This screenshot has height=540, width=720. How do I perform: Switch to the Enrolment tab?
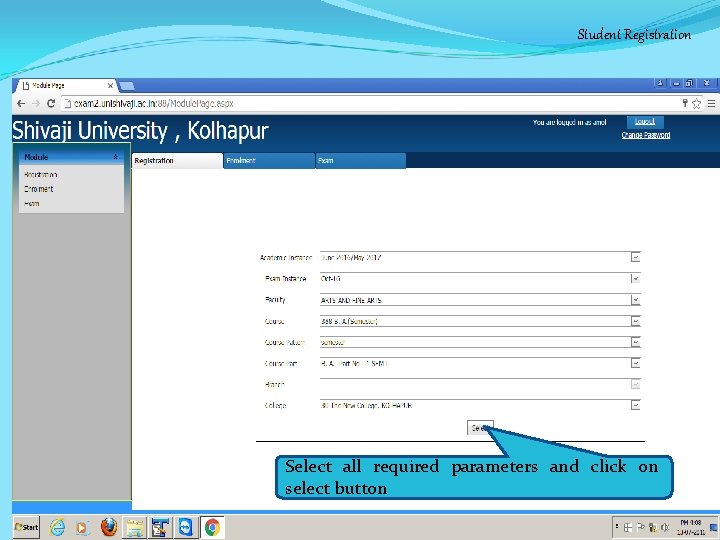pyautogui.click(x=269, y=161)
